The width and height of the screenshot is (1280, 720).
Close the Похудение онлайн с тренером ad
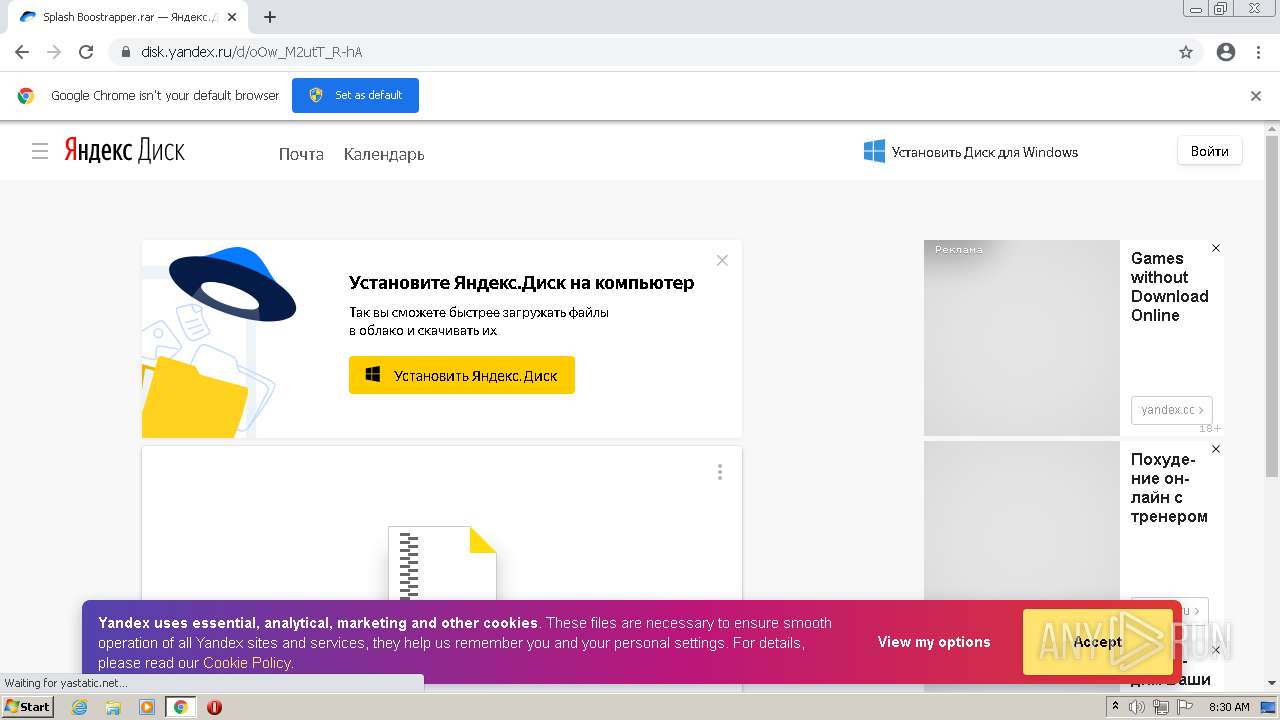click(x=1216, y=449)
